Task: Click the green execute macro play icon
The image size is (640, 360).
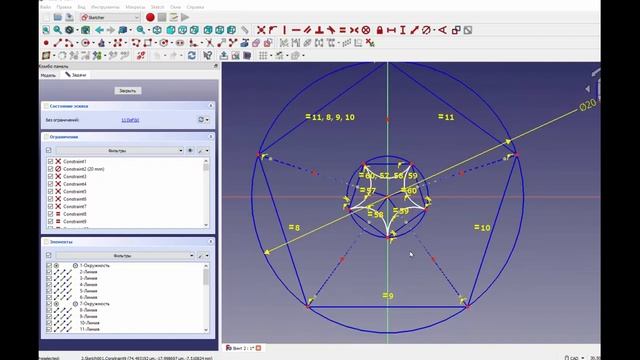Action: (185, 17)
